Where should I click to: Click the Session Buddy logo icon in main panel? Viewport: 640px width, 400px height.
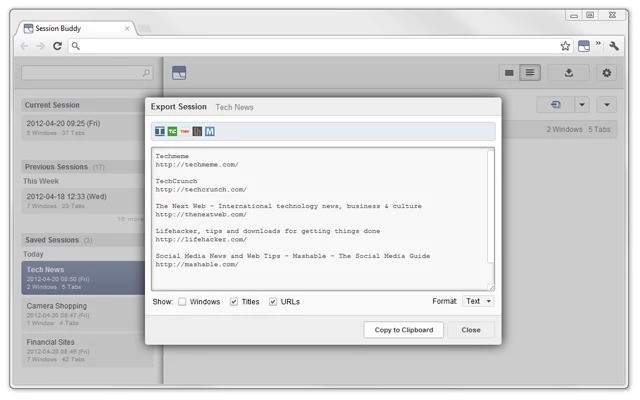179,73
